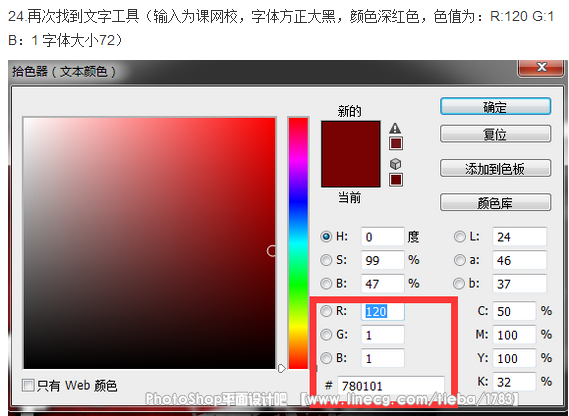
Task: Click the out-of-gamut warning triangle icon
Action: click(x=395, y=128)
